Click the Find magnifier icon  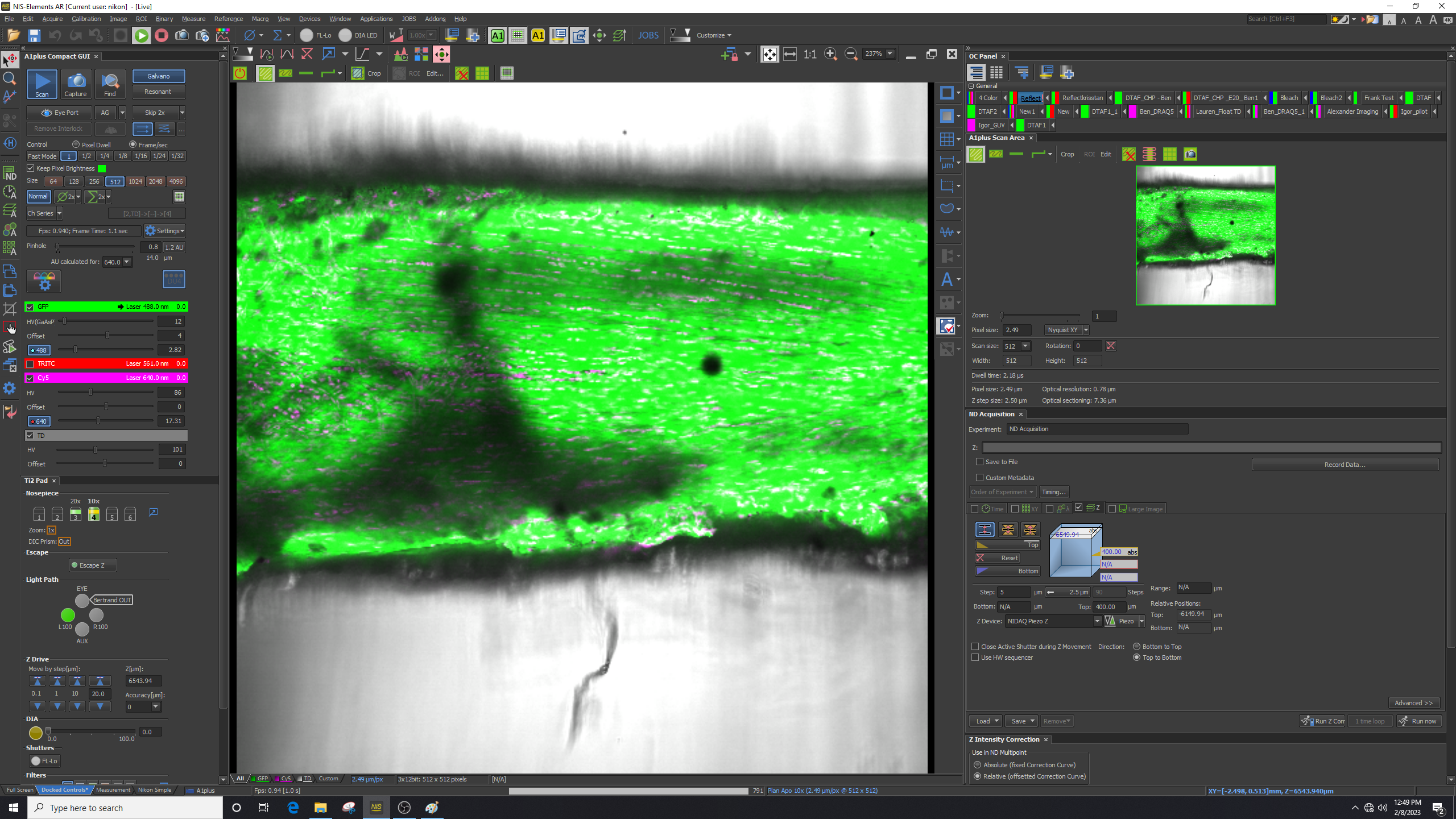110,84
